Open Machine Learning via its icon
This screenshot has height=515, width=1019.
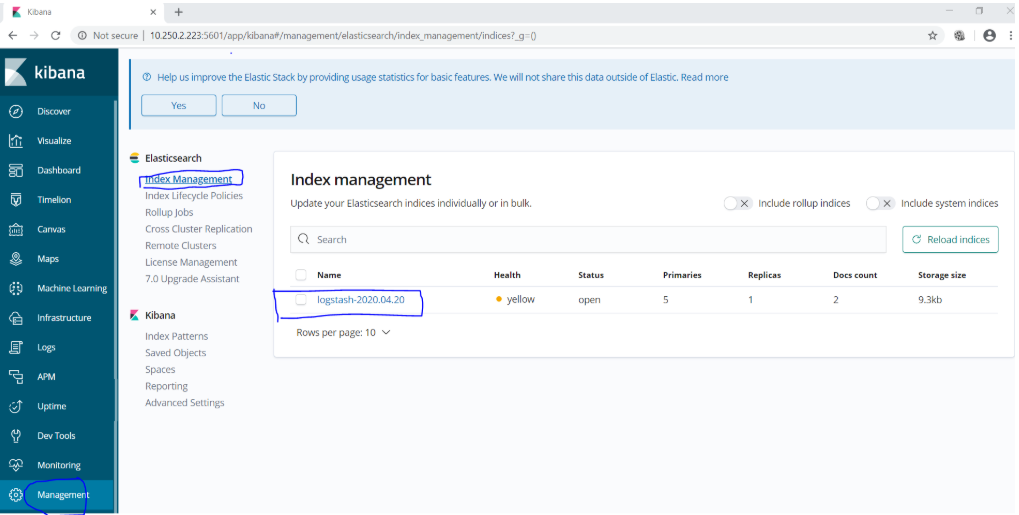tap(16, 288)
